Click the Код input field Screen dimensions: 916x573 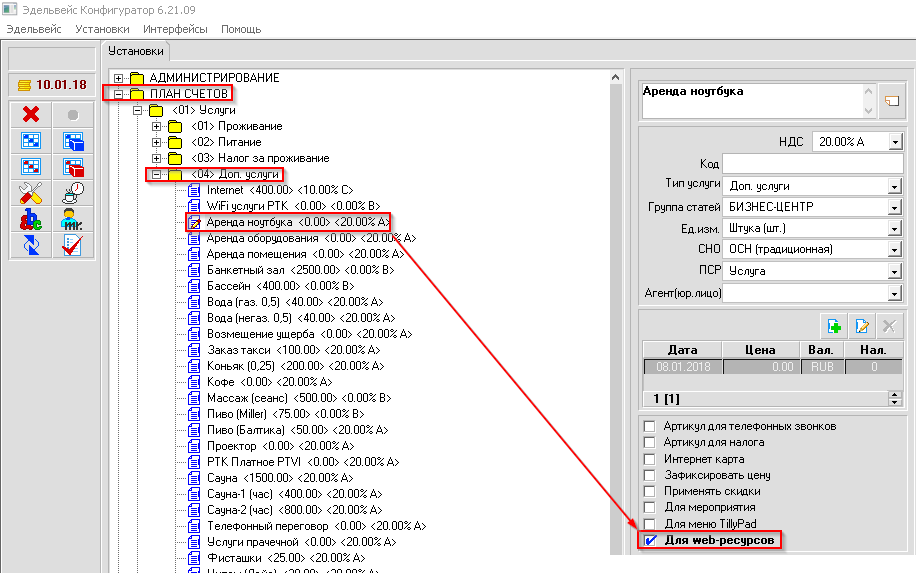click(812, 164)
